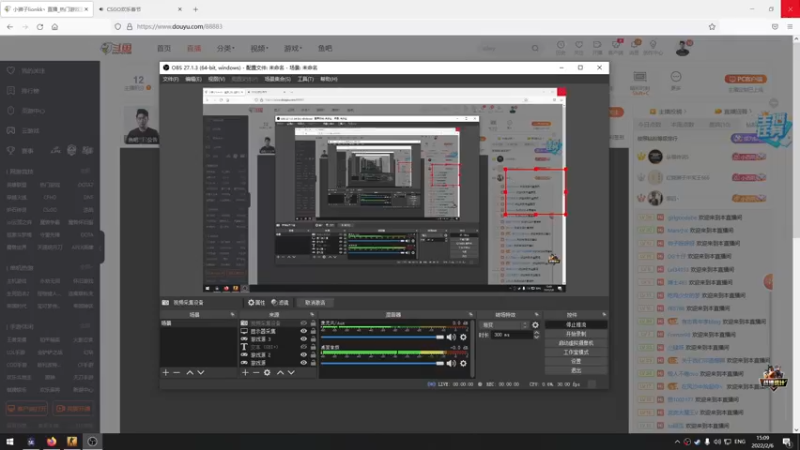
Task: Add a new source with the plus icon
Action: pyautogui.click(x=245, y=372)
